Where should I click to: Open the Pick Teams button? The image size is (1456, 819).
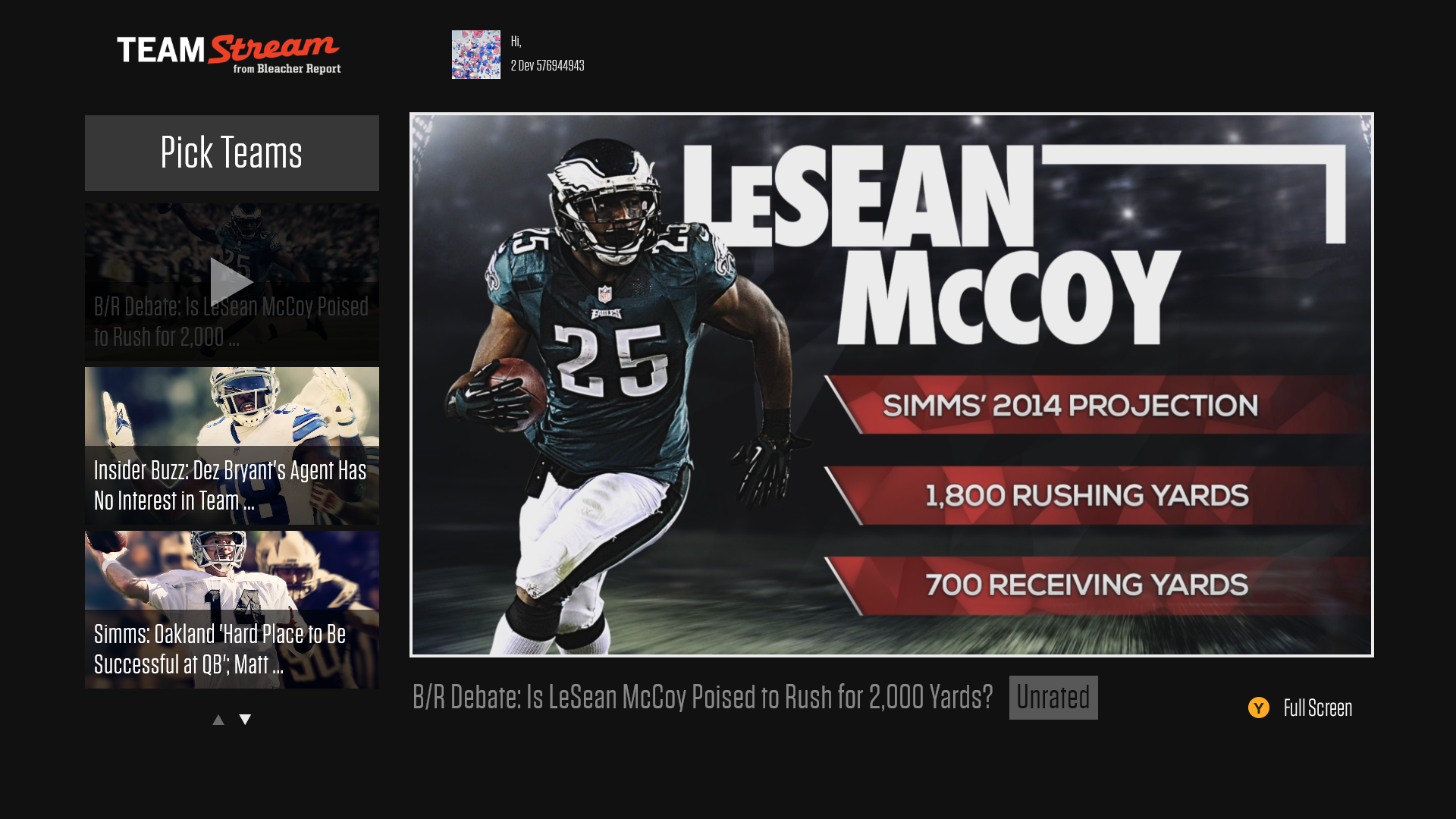click(231, 152)
